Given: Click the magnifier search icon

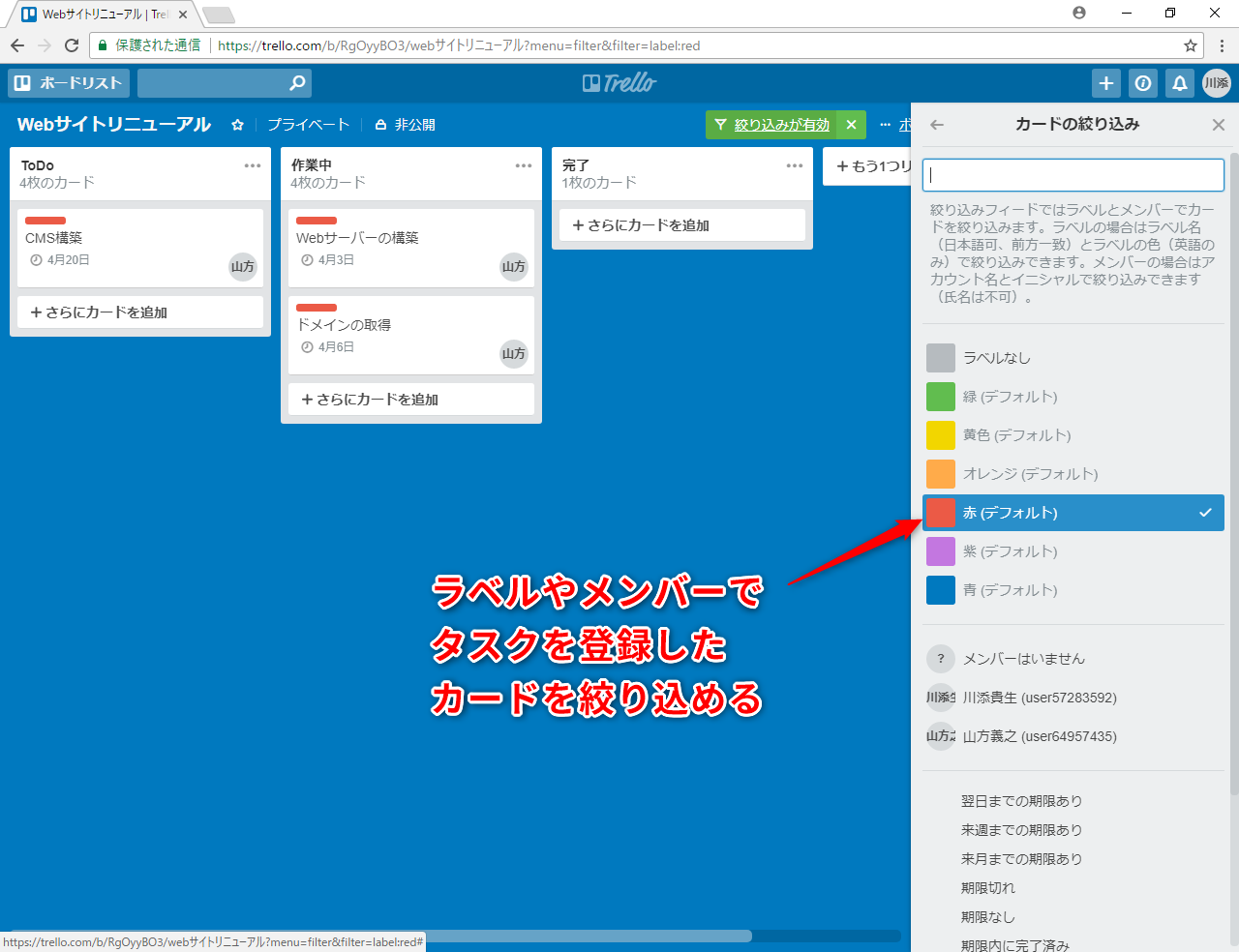Looking at the screenshot, I should pos(297,83).
